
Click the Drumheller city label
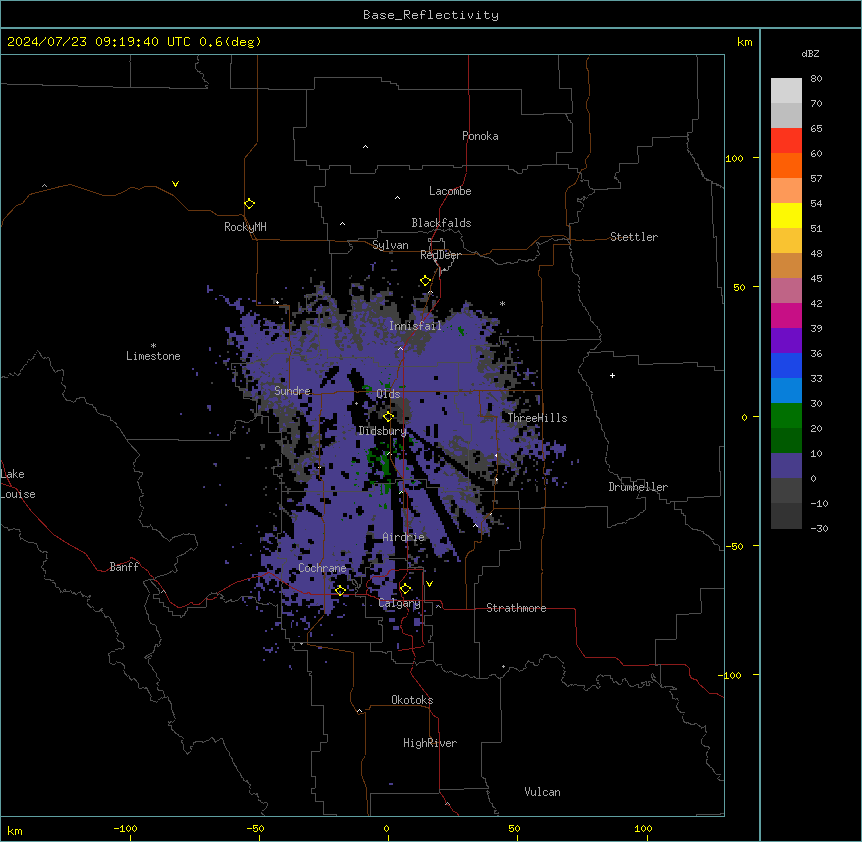click(x=638, y=487)
